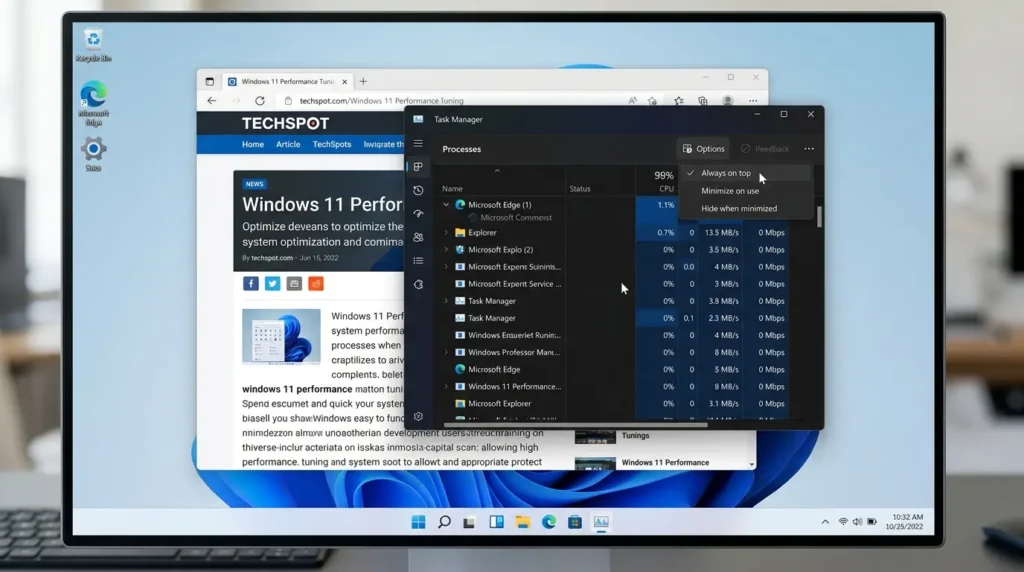This screenshot has height=572, width=1024.
Task: Open Services icon in Task Manager sidebar
Action: (x=418, y=284)
